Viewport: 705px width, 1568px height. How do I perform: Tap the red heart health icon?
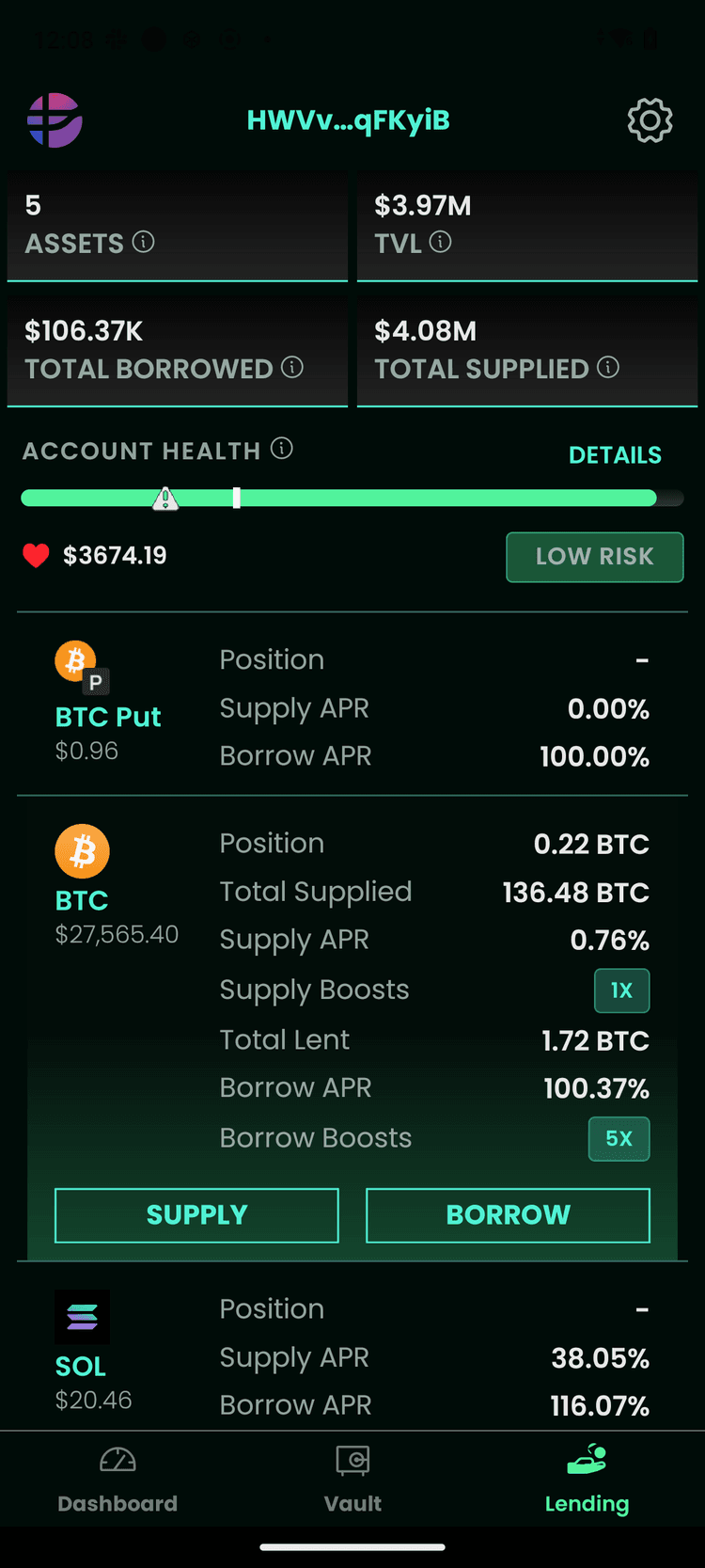pos(36,556)
